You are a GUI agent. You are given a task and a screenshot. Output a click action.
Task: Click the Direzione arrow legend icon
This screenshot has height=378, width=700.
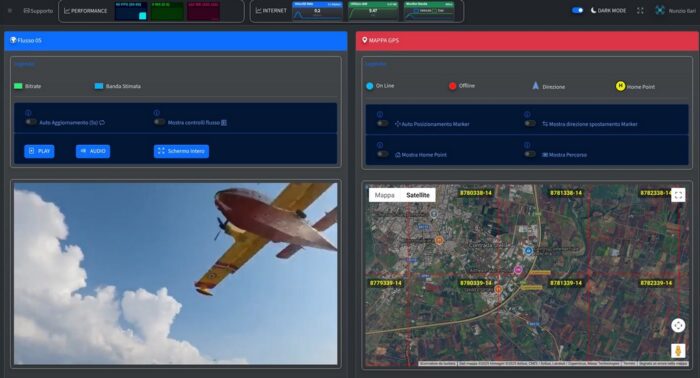[535, 86]
